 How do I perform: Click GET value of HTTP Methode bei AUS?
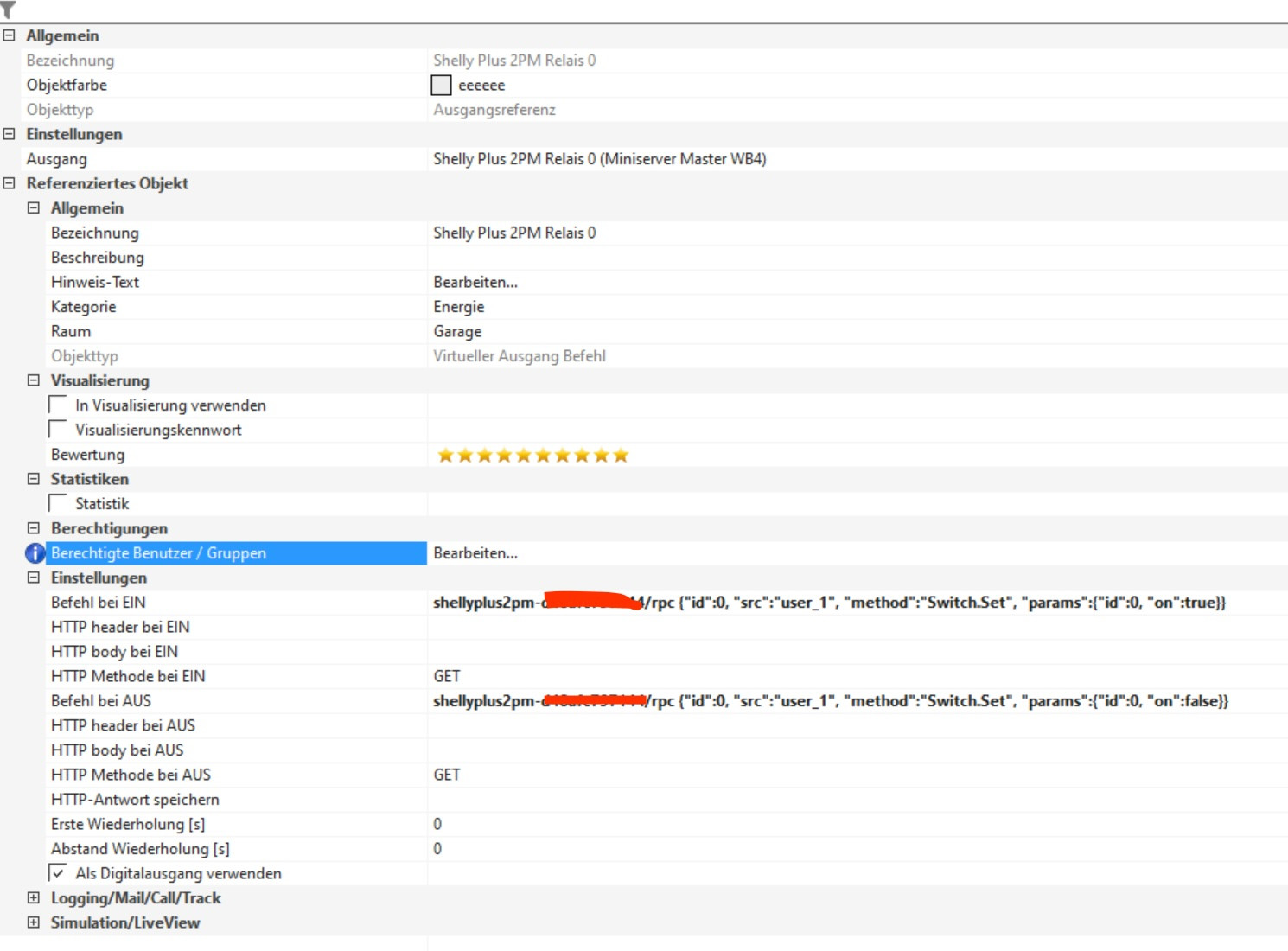447,775
